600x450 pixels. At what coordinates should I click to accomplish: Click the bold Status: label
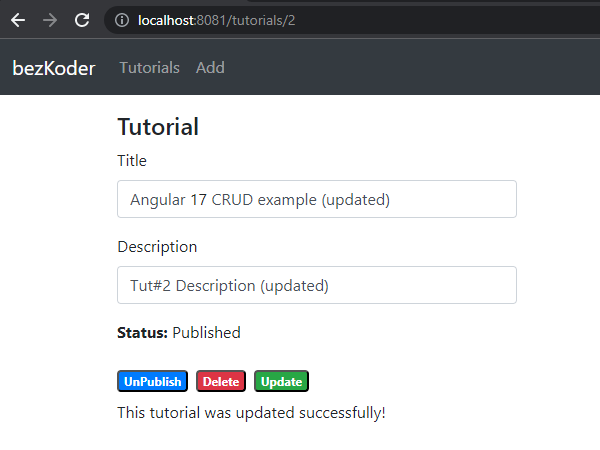(142, 333)
